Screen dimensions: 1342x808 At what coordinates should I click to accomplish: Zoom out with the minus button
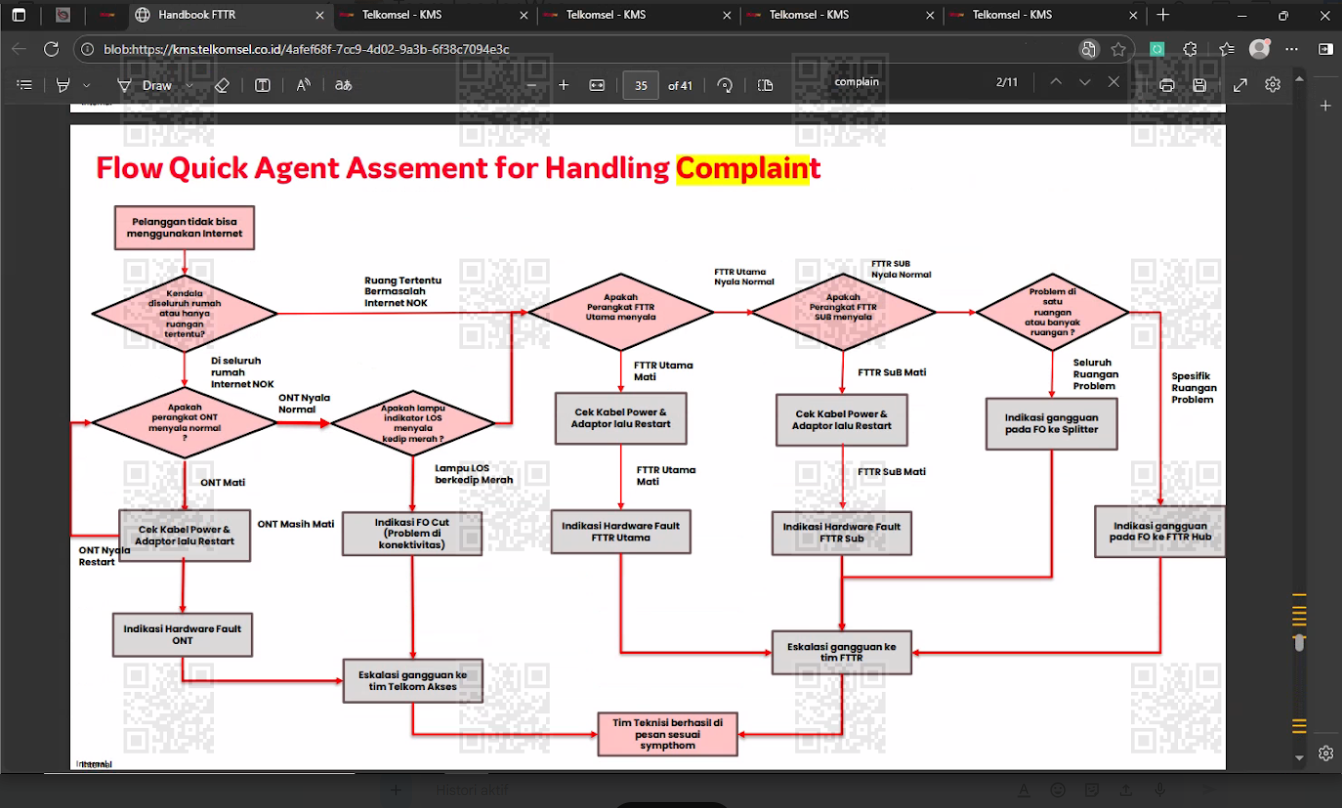point(532,85)
